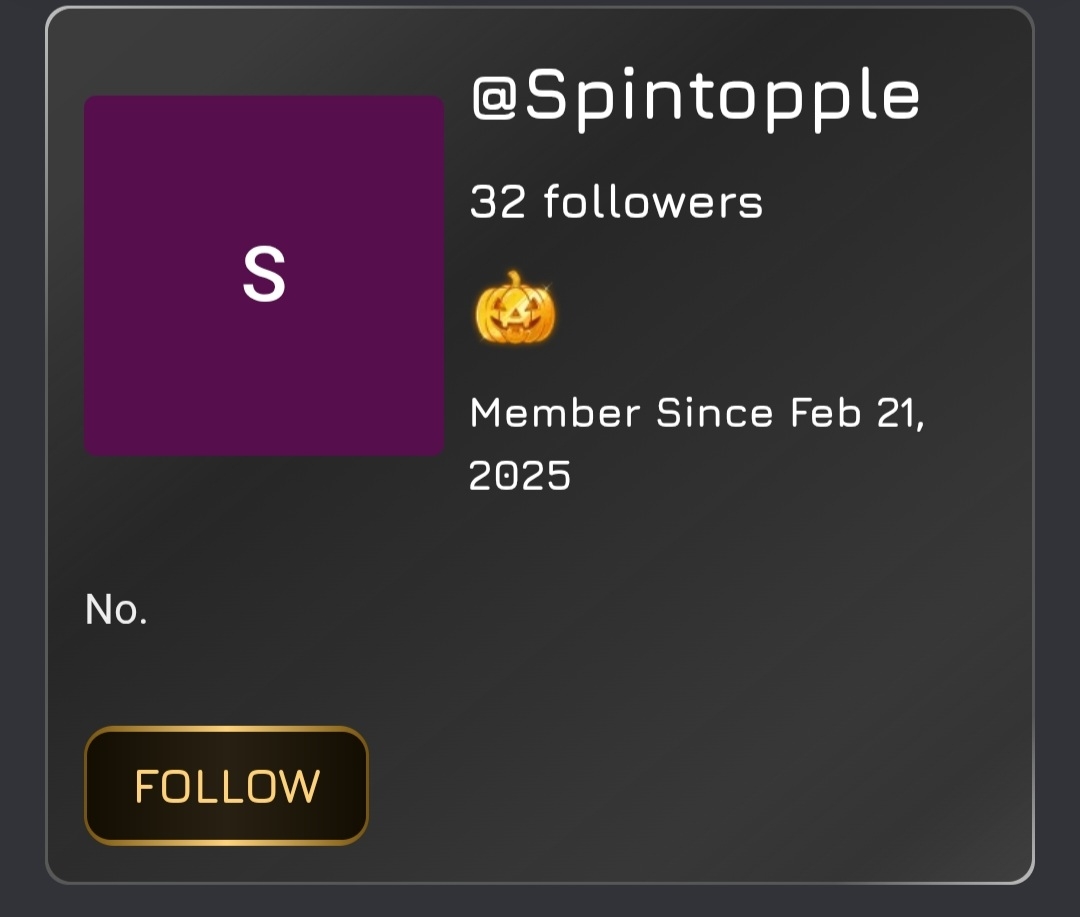Click the number 32 in follower count

click(498, 202)
